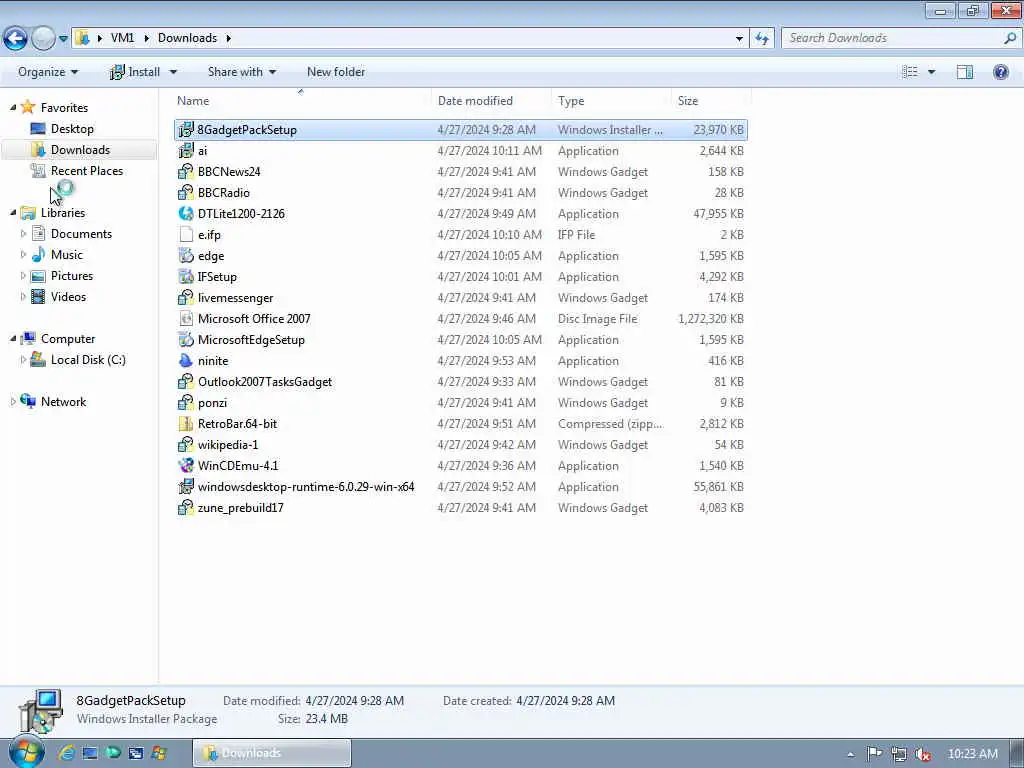
Task: Click the Back navigation arrow
Action: coord(15,39)
